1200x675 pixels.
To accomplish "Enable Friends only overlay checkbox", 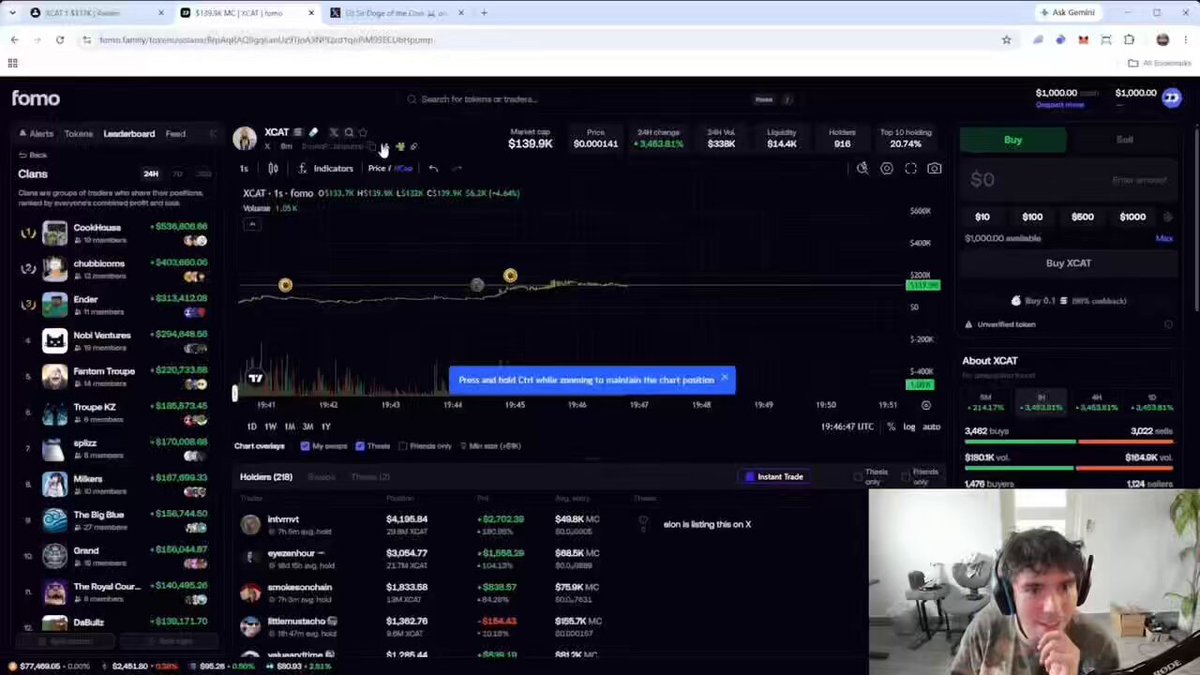I will point(403,446).
